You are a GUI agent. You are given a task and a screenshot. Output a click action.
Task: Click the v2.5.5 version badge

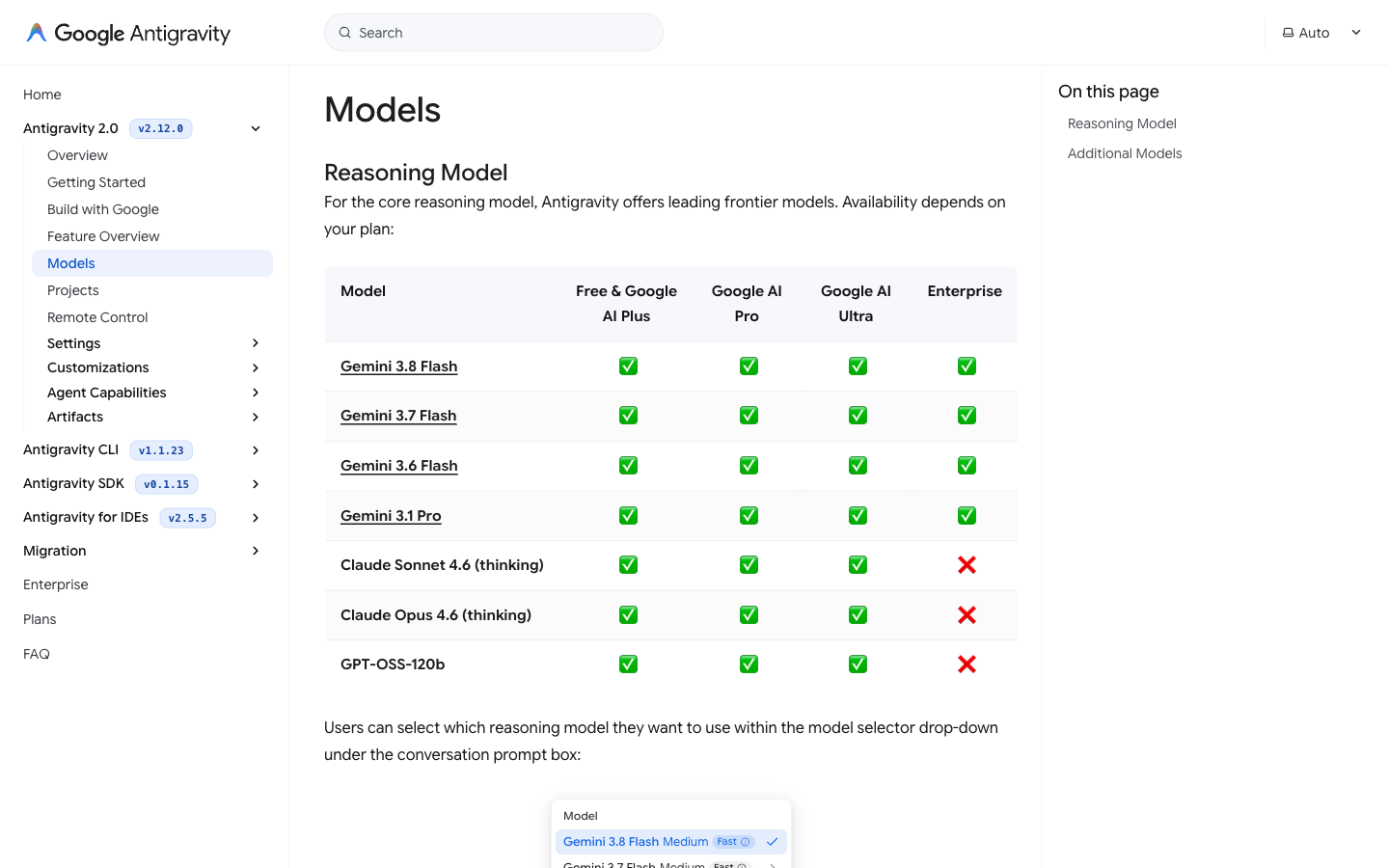[187, 518]
